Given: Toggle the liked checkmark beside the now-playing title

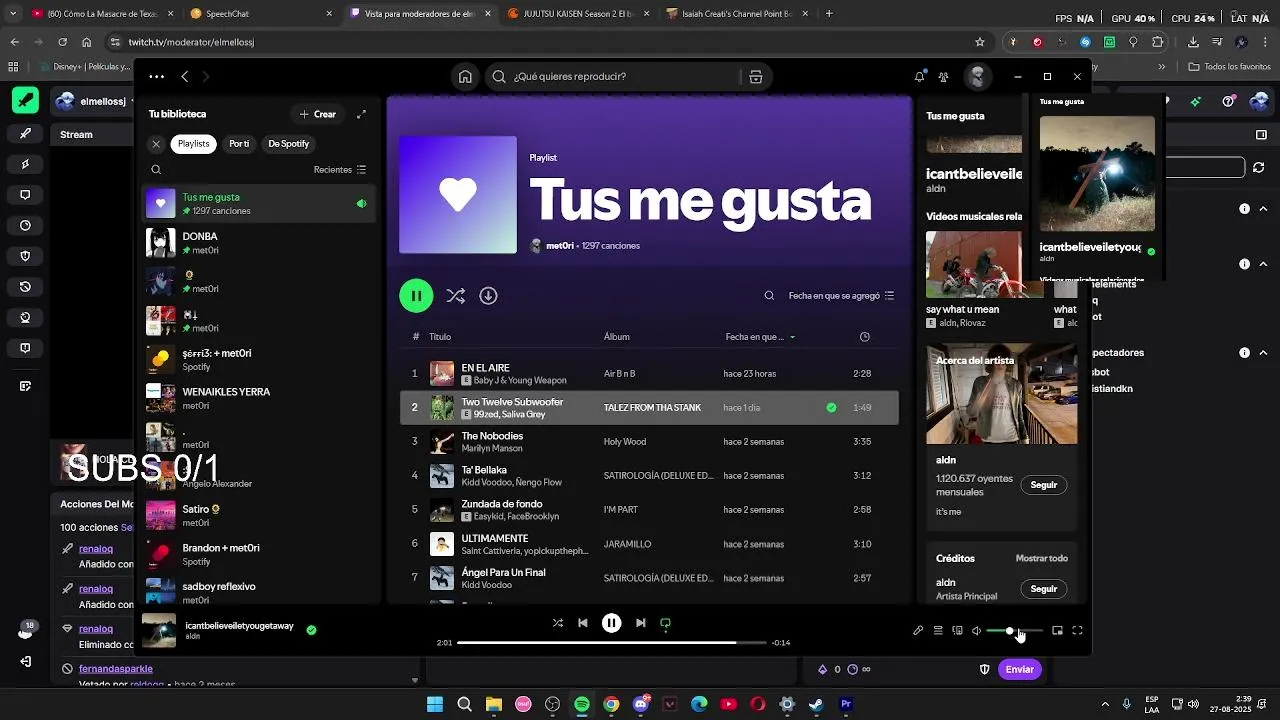Looking at the screenshot, I should tap(311, 630).
